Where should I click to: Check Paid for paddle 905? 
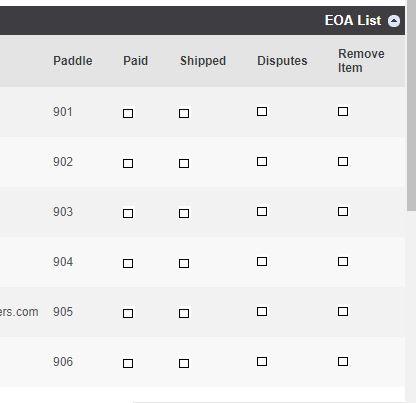tap(128, 313)
